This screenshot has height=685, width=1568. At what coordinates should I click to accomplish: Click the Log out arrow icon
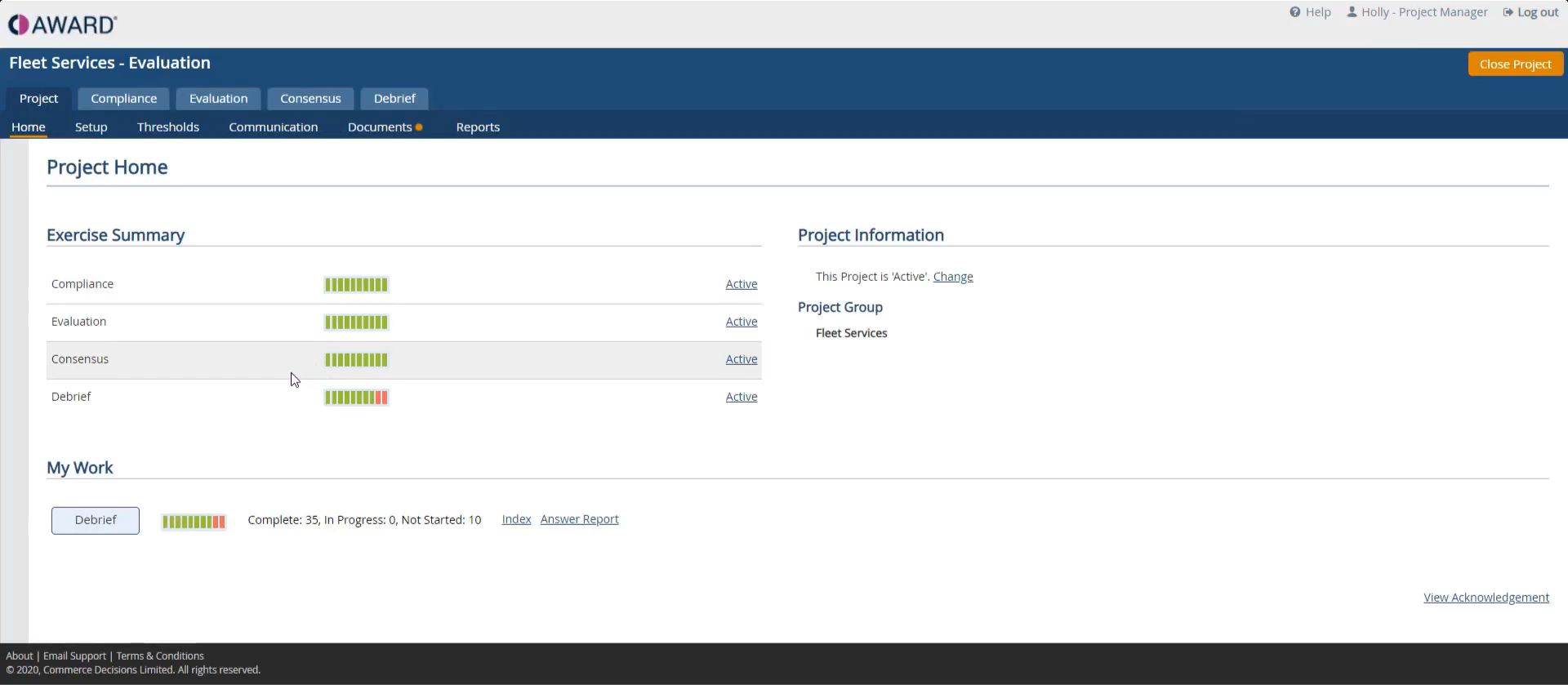click(1508, 12)
